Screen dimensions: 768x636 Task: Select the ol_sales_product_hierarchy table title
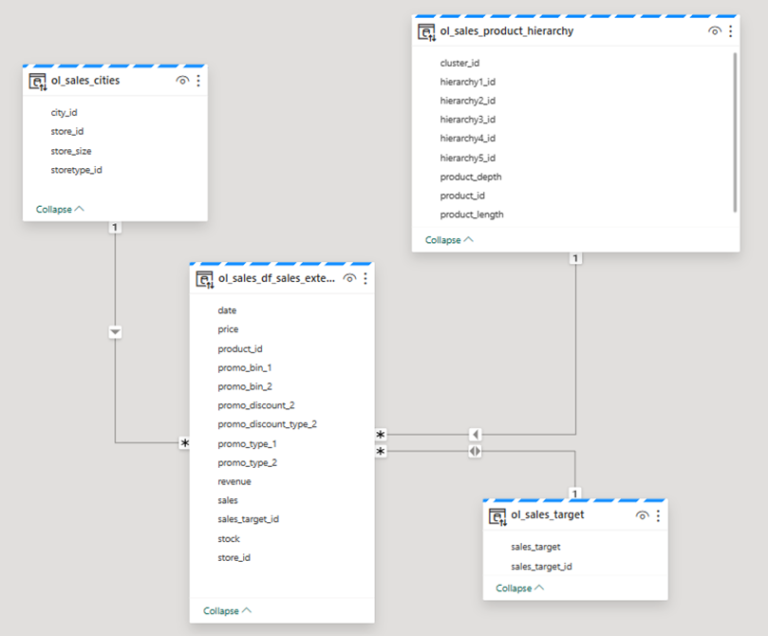(506, 31)
